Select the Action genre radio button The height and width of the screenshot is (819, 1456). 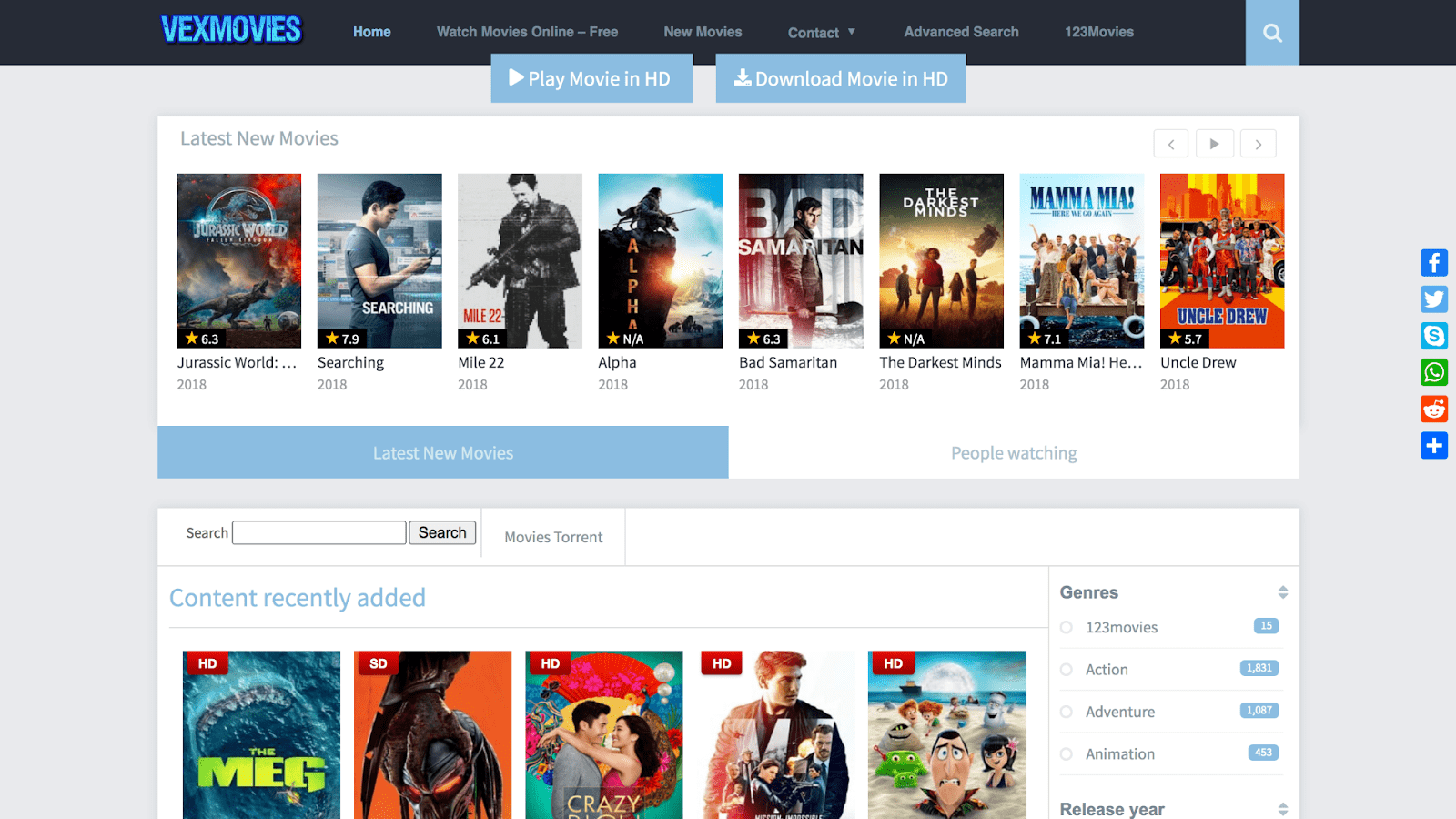(x=1067, y=670)
